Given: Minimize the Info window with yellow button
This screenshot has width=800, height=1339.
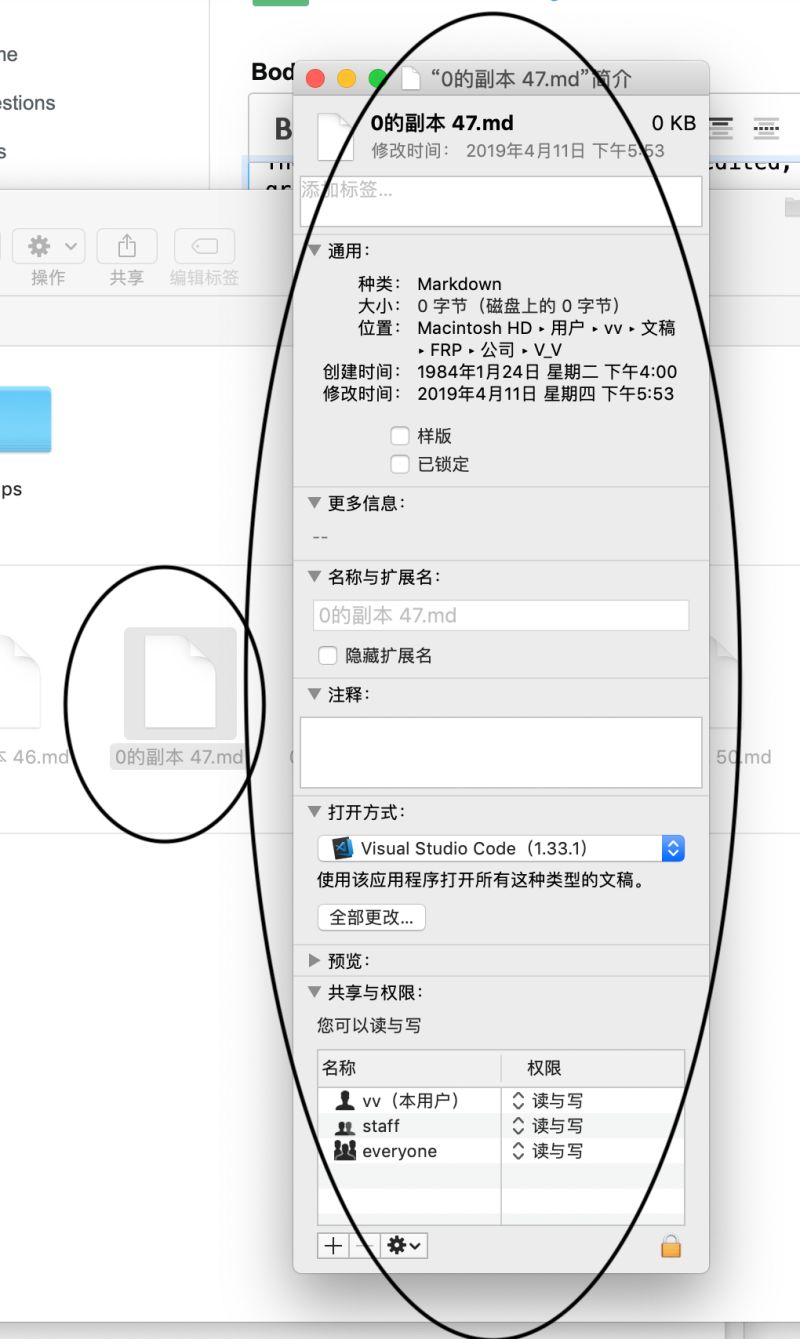Looking at the screenshot, I should point(347,78).
